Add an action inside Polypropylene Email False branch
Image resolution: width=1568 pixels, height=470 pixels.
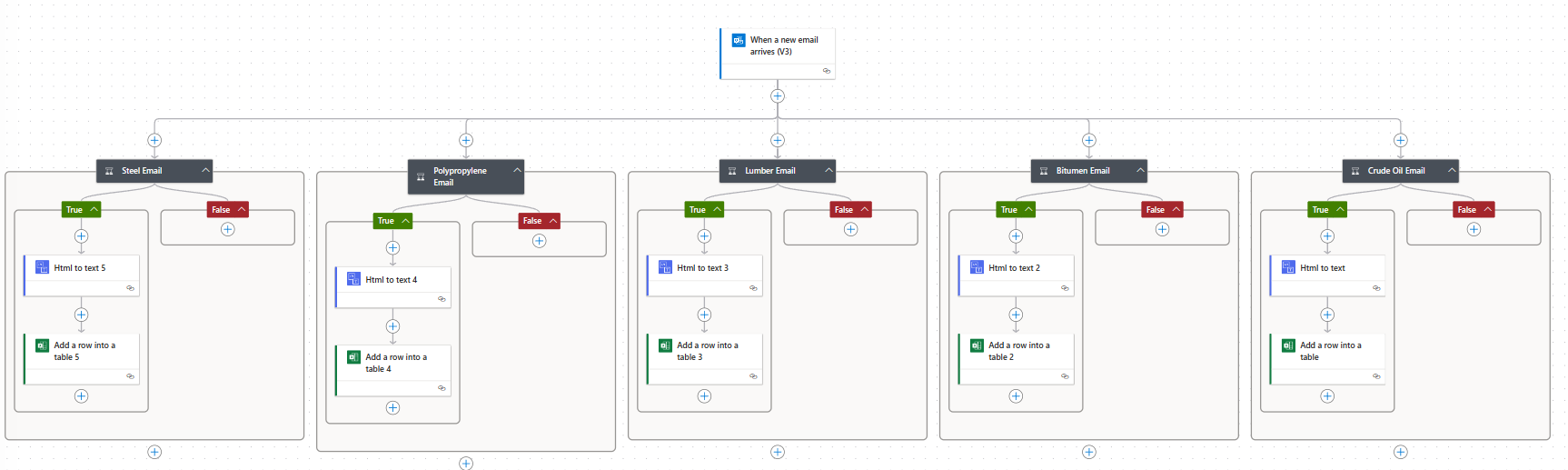pyautogui.click(x=540, y=241)
